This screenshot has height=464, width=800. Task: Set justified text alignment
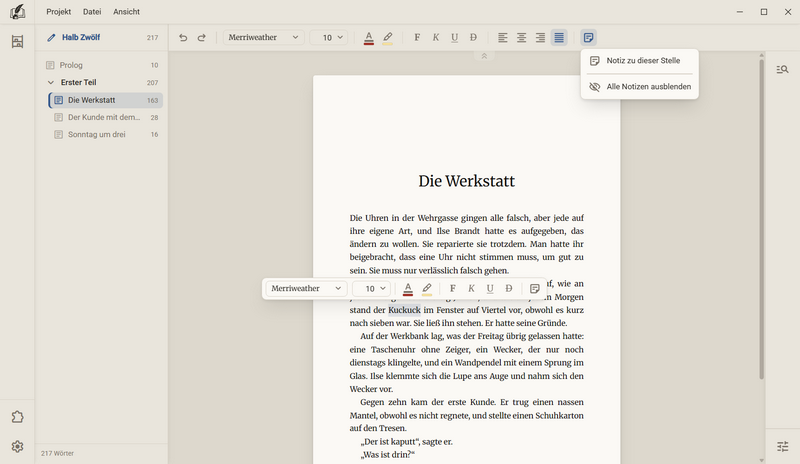click(559, 37)
